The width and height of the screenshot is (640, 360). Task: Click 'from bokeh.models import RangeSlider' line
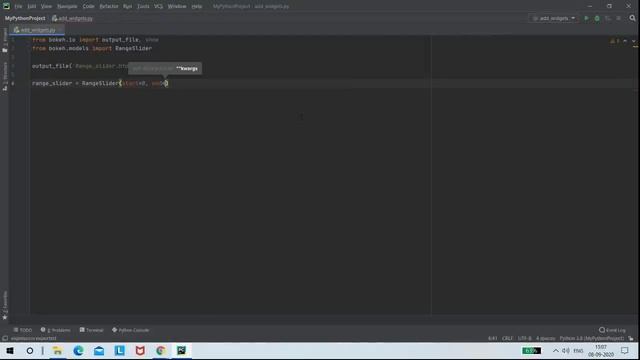point(92,48)
